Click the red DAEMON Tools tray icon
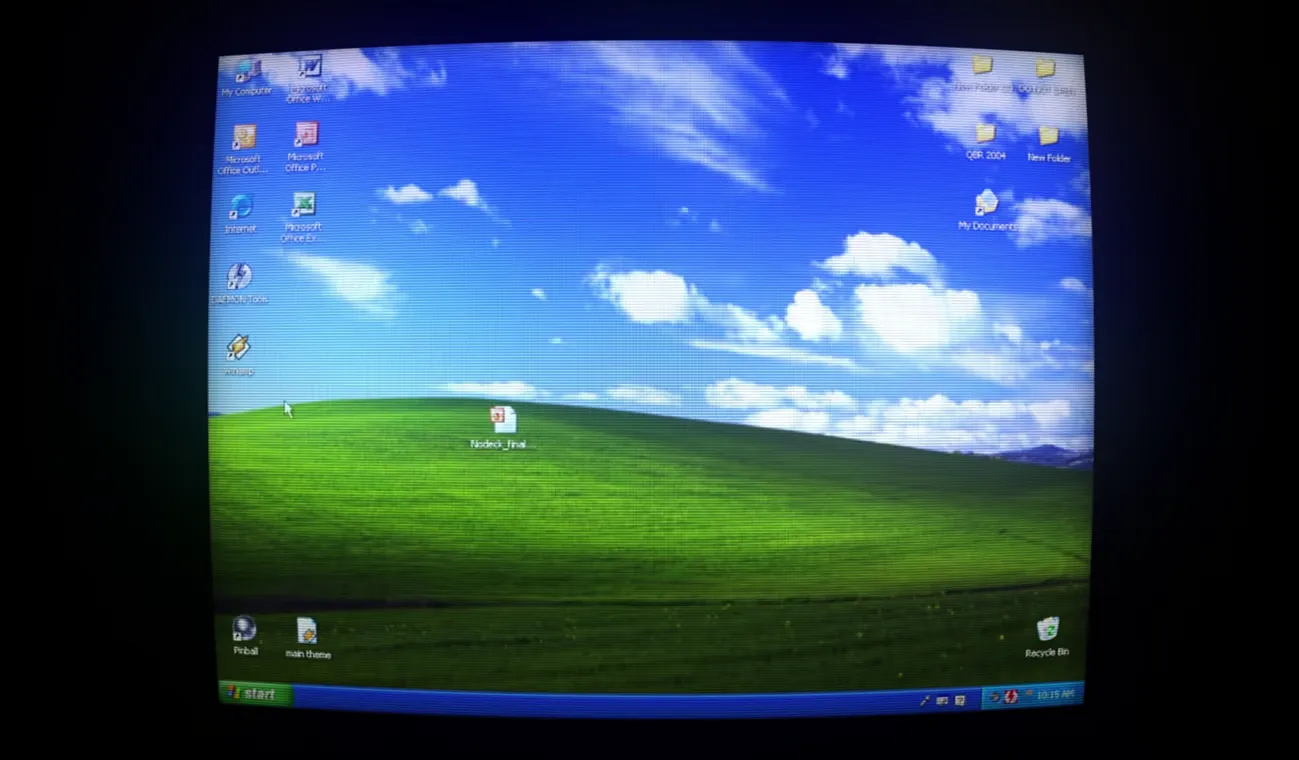The image size is (1299, 760). (x=1011, y=696)
